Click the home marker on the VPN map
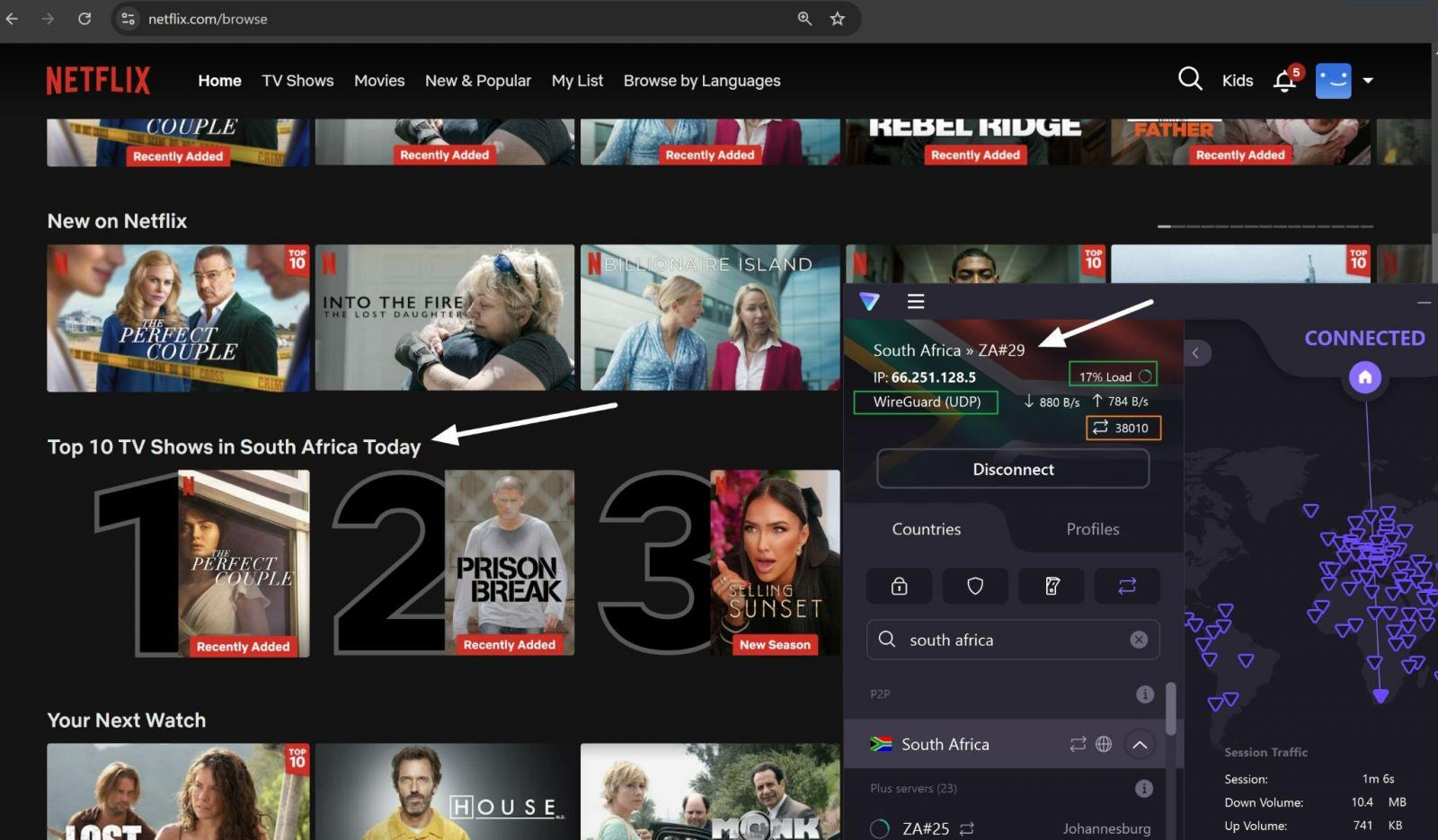Image resolution: width=1438 pixels, height=840 pixels. (x=1364, y=378)
